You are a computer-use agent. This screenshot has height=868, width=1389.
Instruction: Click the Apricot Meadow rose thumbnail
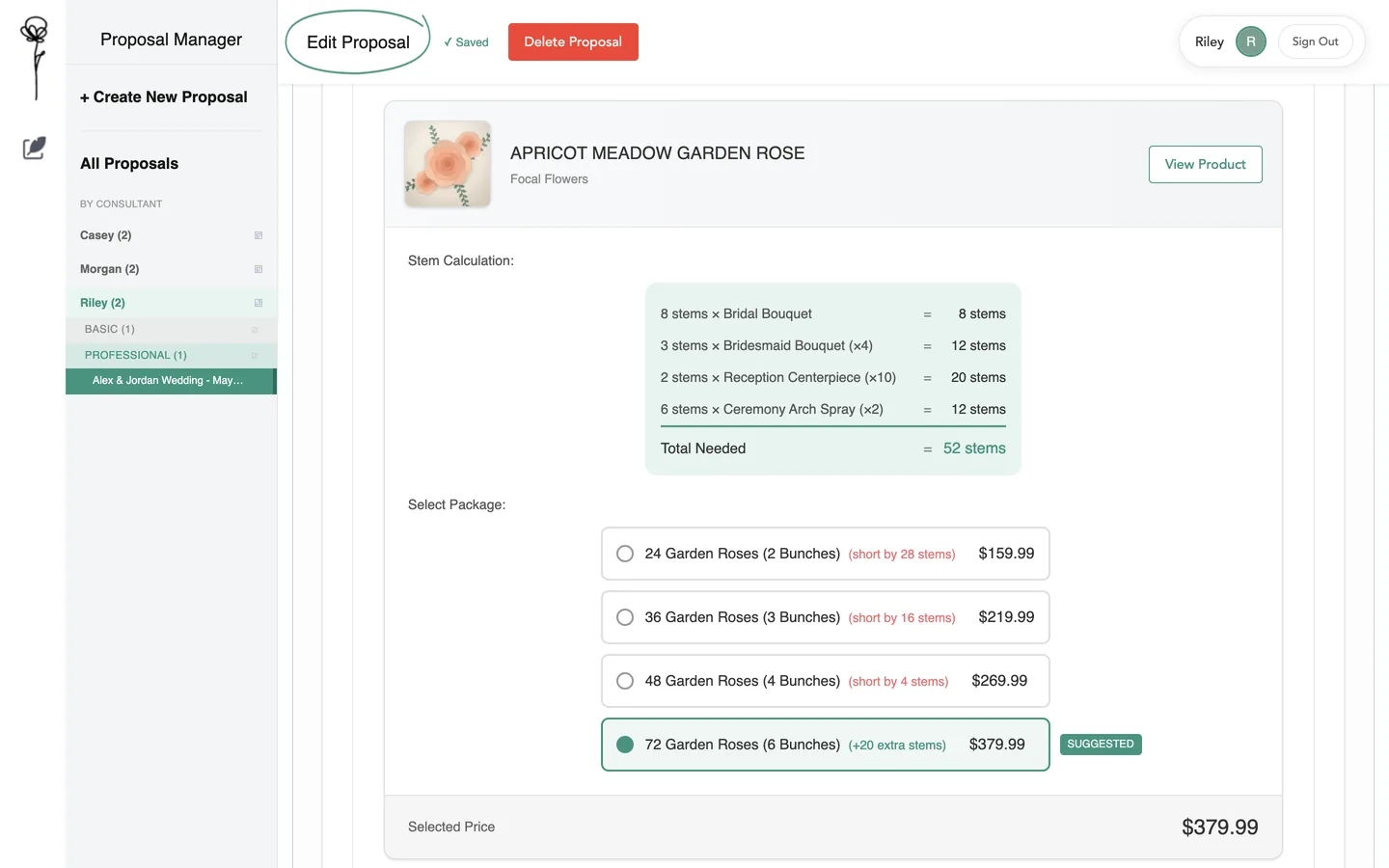pos(448,164)
